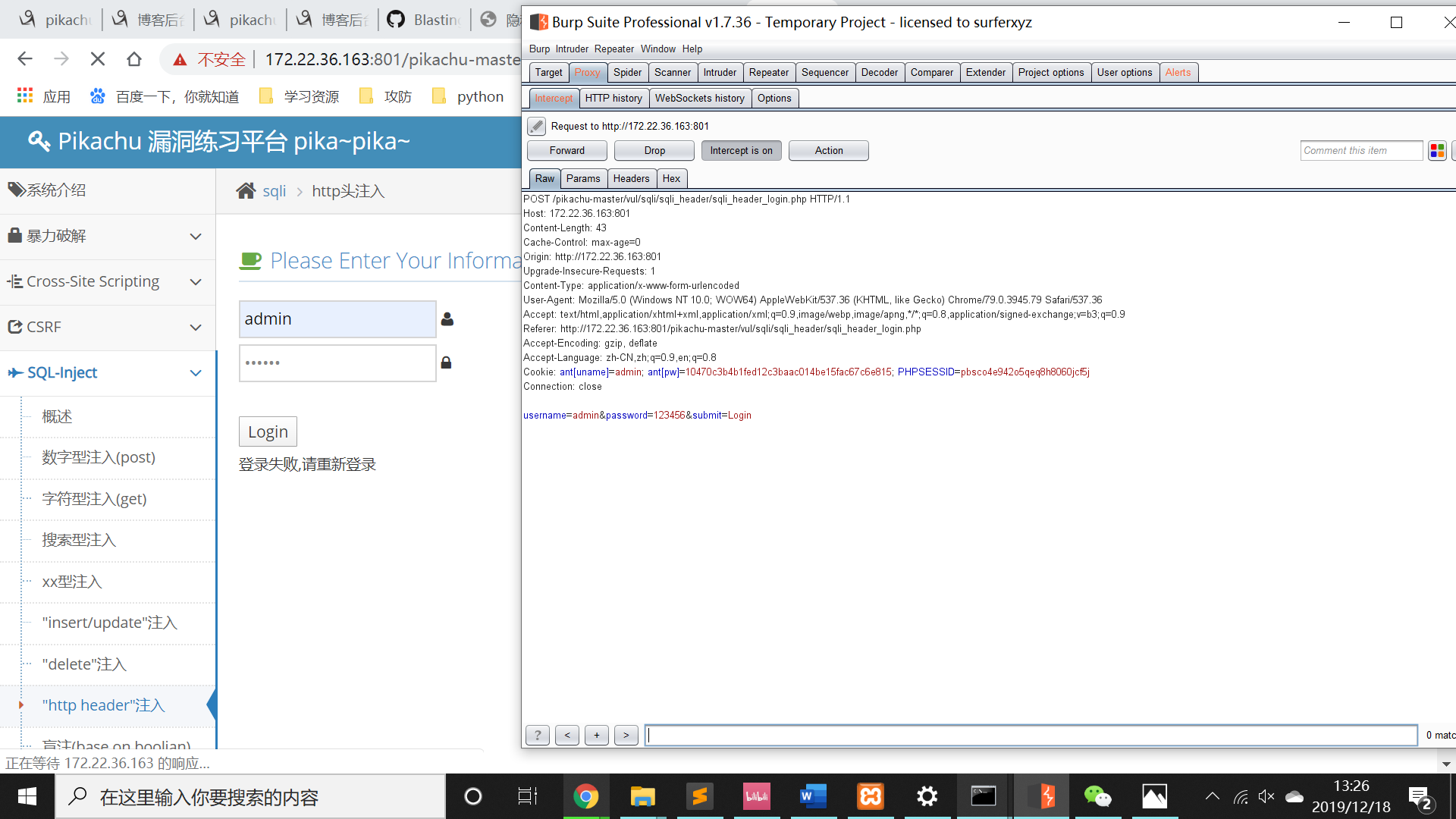Switch to the HTTP history tab

613,98
